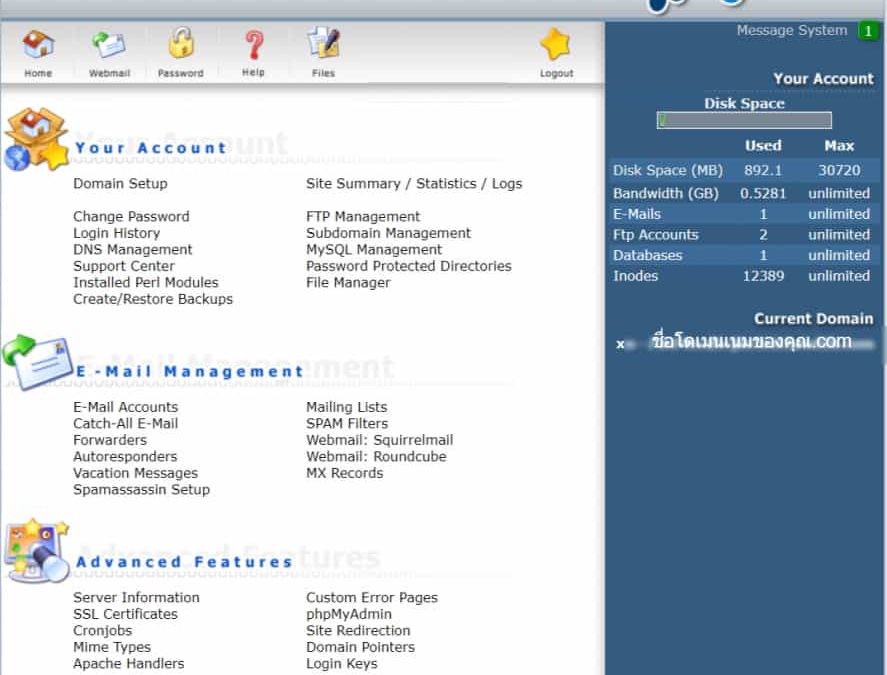Open DNS Management
This screenshot has width=887, height=675.
(x=132, y=249)
